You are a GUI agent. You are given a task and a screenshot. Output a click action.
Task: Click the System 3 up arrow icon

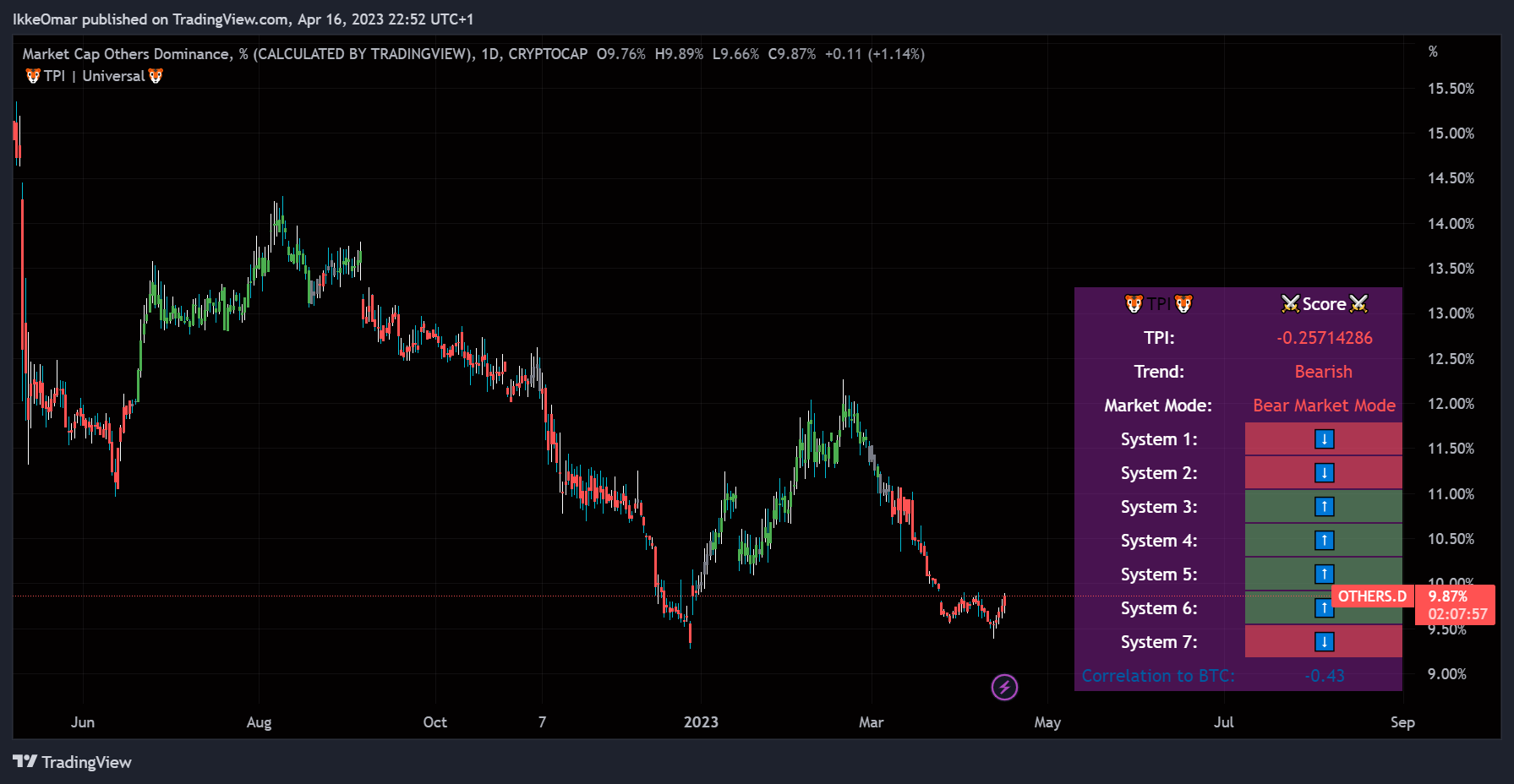(1324, 507)
